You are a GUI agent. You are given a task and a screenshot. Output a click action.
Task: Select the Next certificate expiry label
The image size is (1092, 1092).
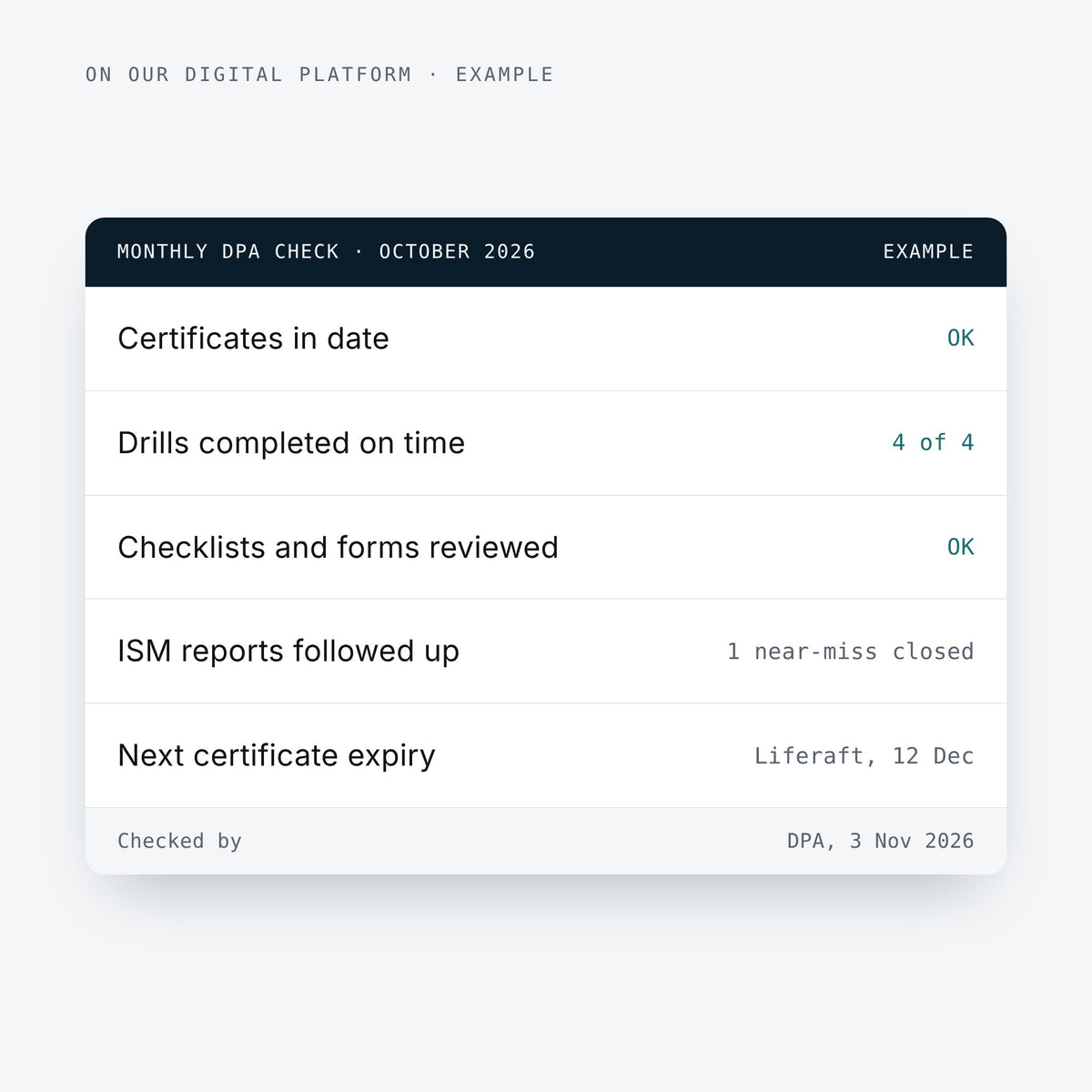click(x=277, y=756)
